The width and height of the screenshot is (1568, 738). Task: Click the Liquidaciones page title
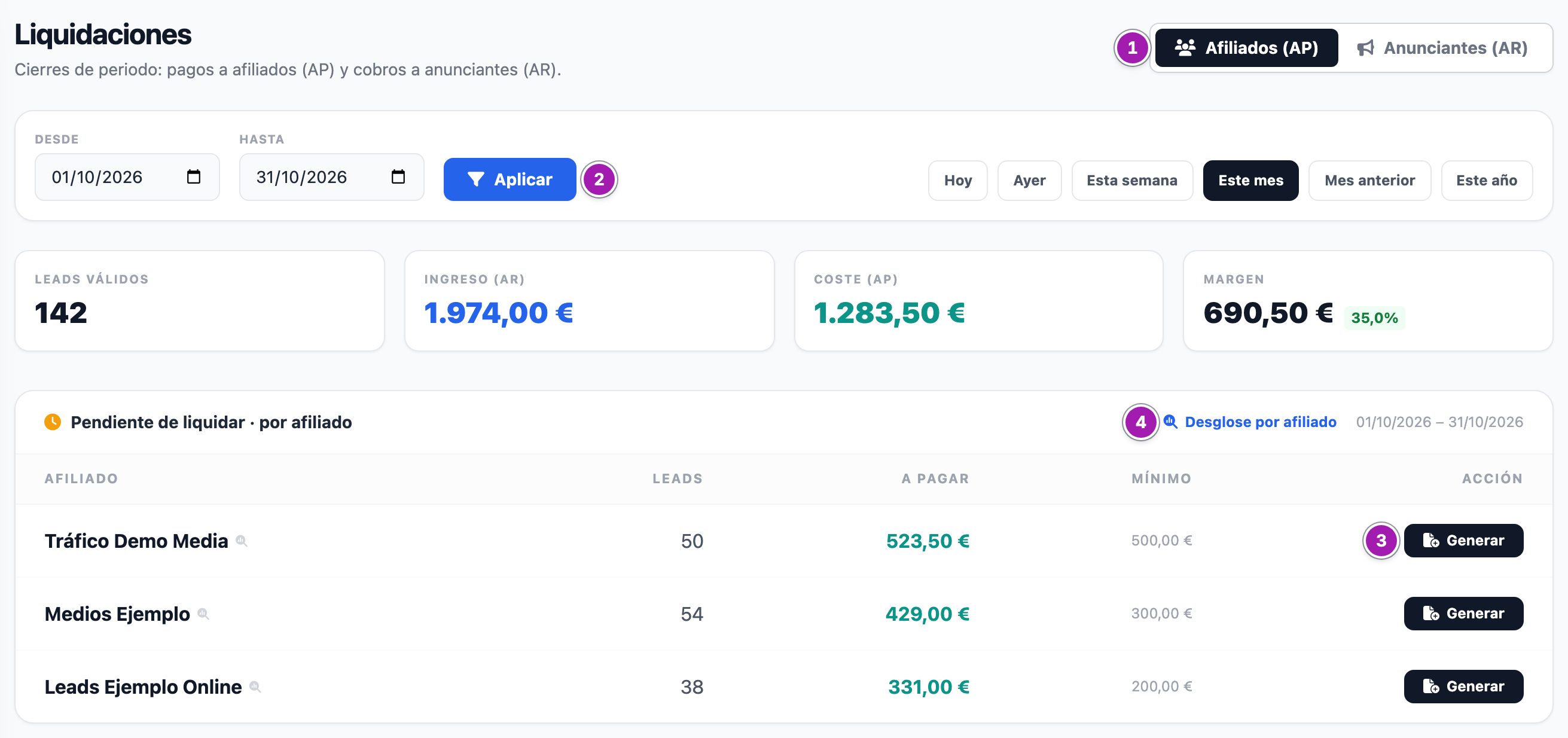tap(103, 35)
